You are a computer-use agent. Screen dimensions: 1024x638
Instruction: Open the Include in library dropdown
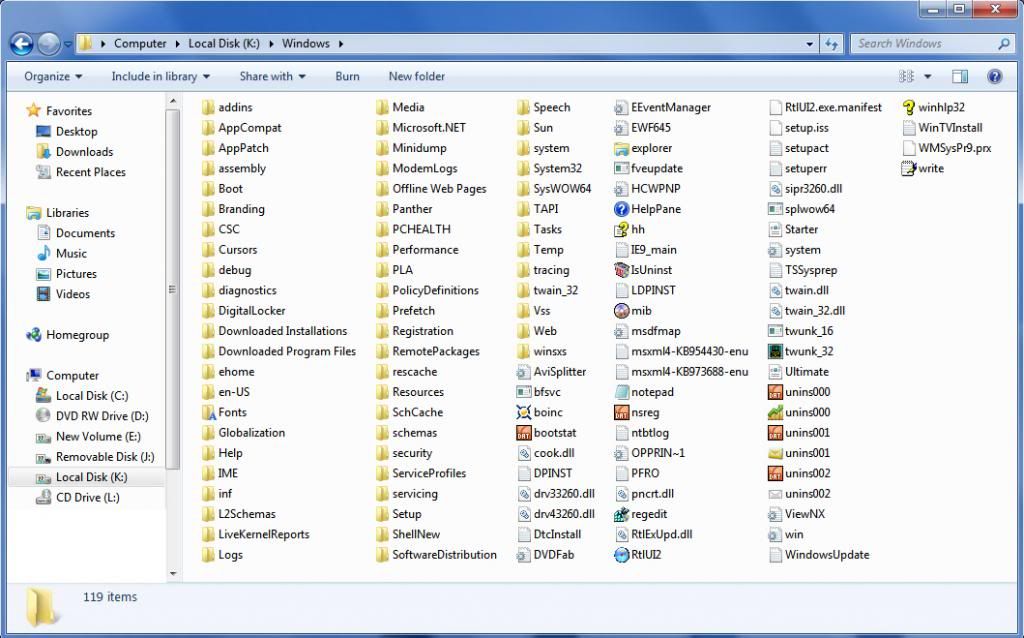[x=161, y=76]
